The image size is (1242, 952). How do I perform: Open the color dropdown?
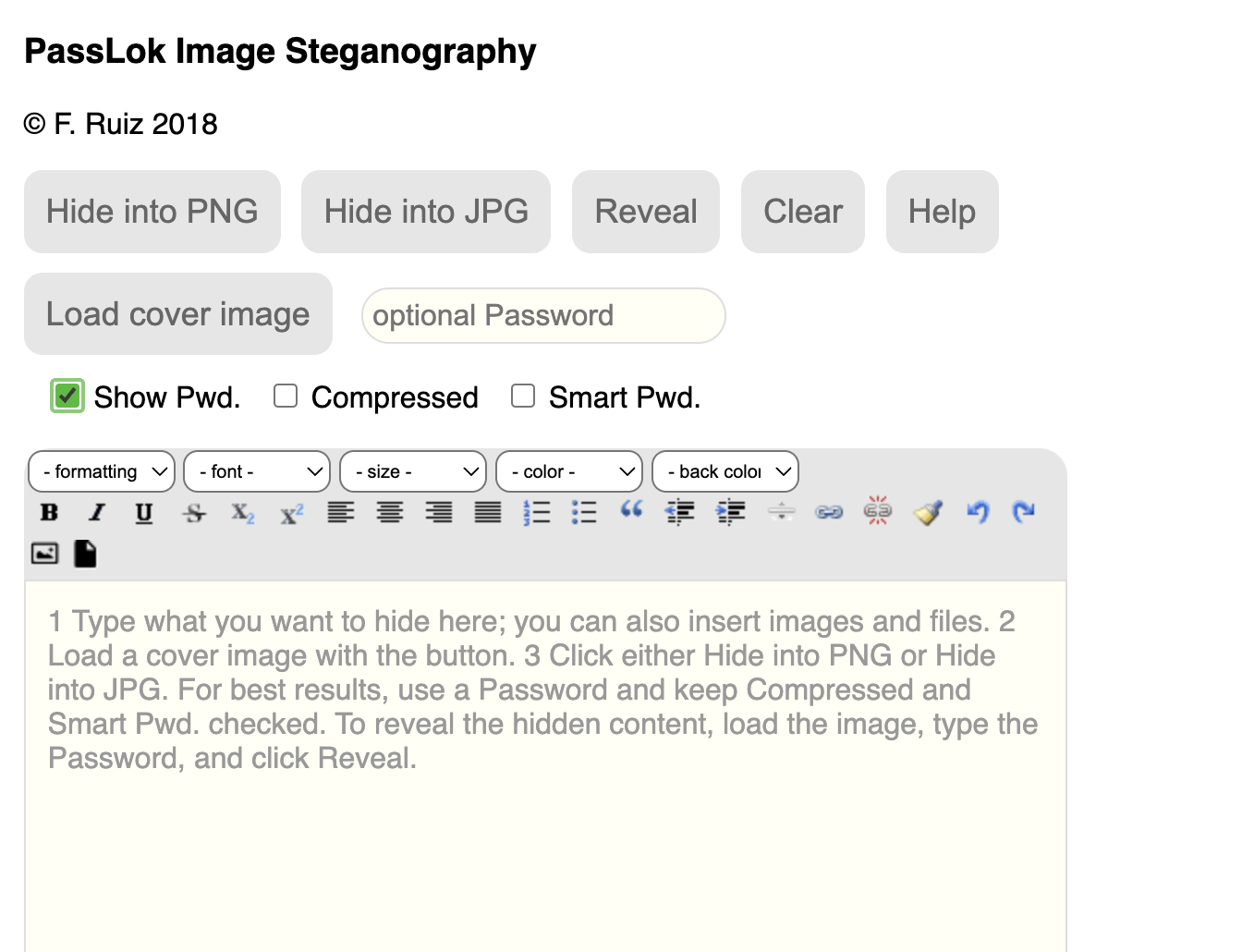569,471
